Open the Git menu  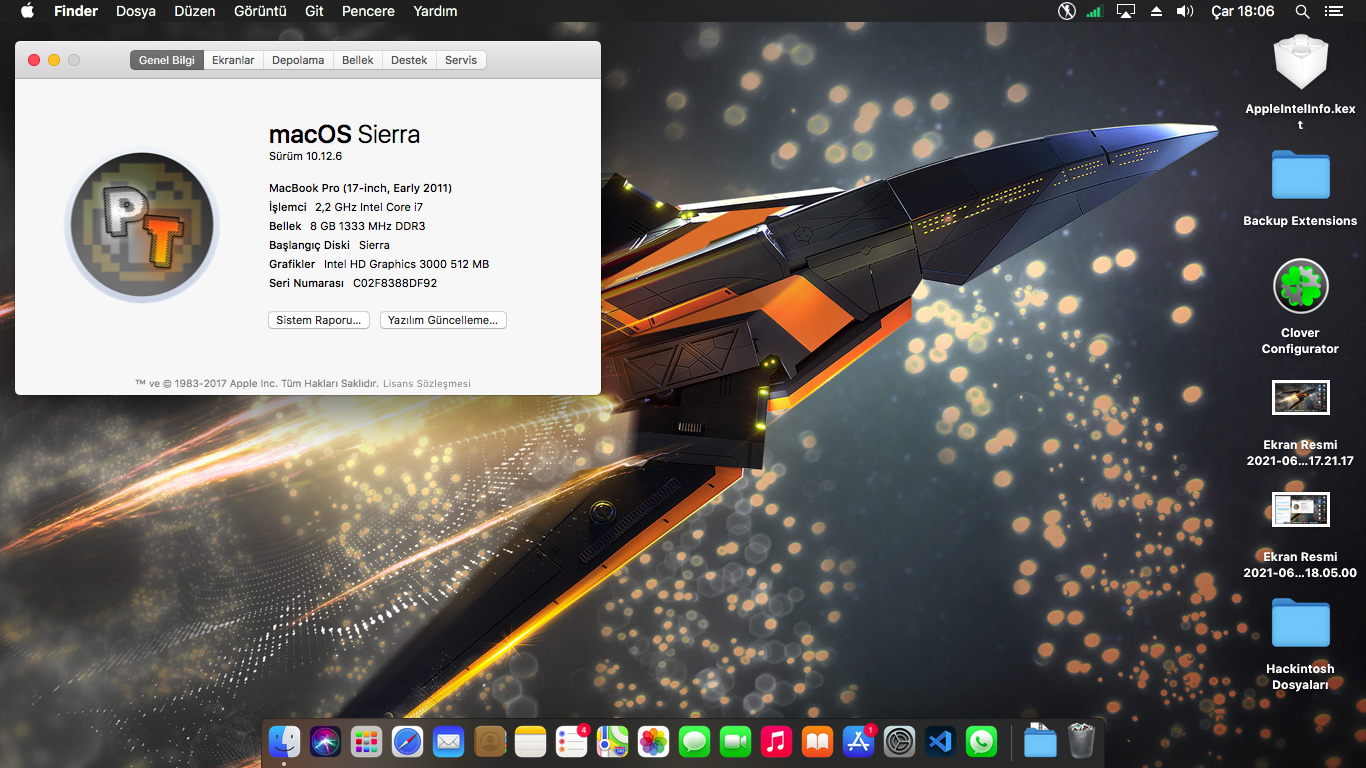click(314, 11)
